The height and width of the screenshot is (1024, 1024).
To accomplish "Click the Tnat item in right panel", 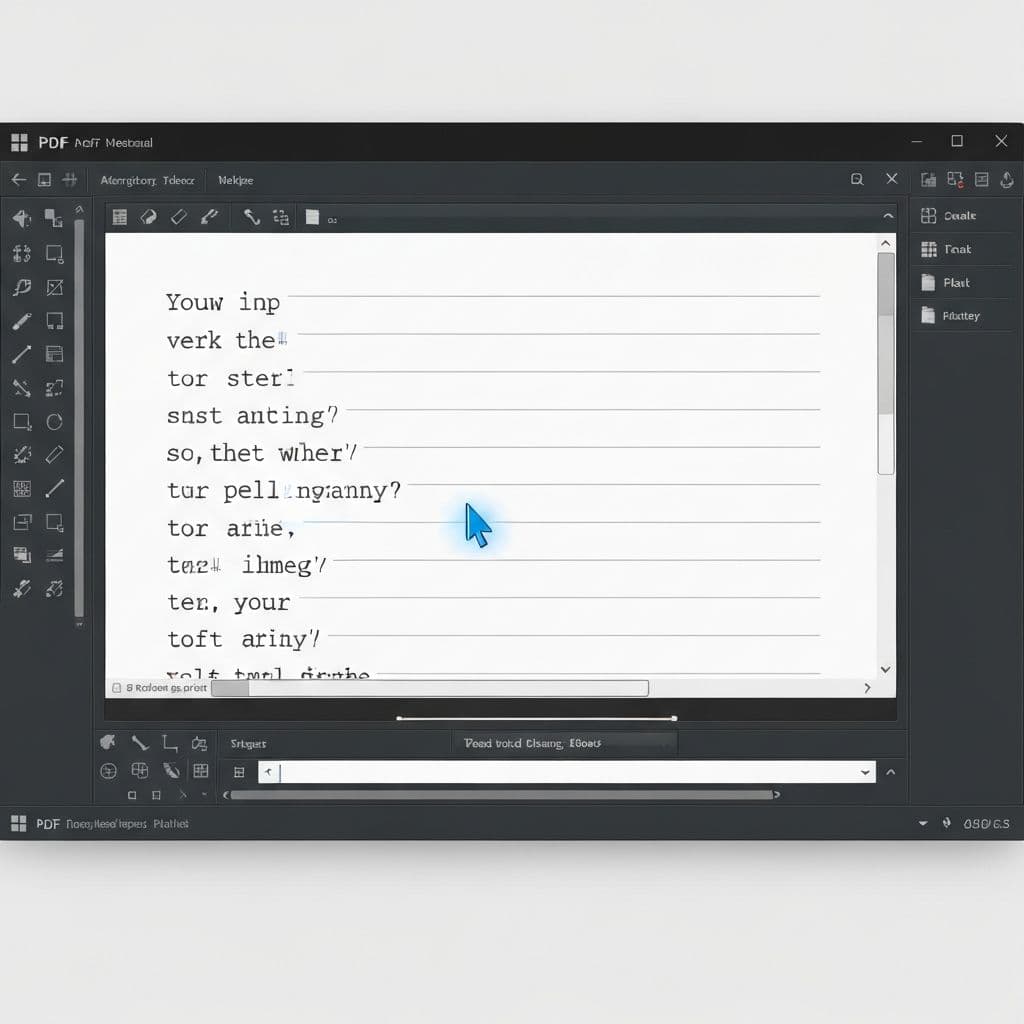I will (x=956, y=249).
